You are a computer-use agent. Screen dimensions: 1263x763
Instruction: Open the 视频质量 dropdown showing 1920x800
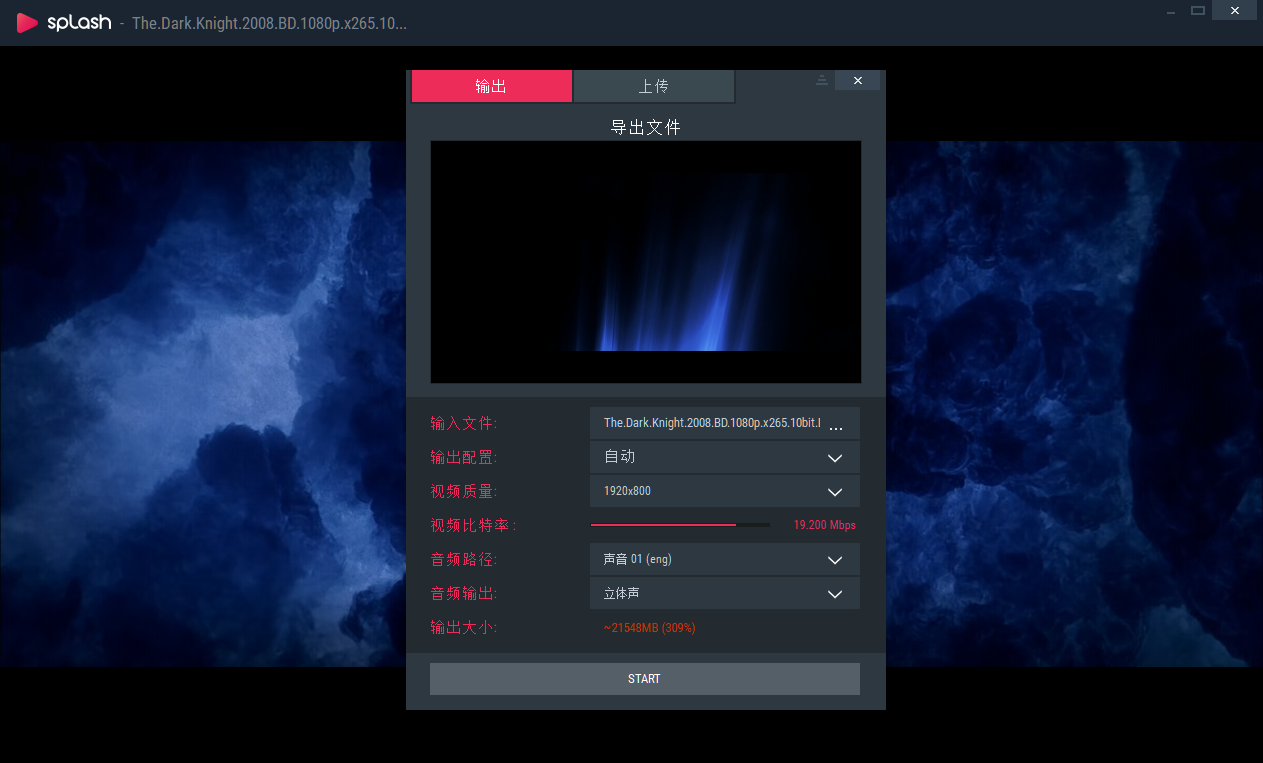725,491
